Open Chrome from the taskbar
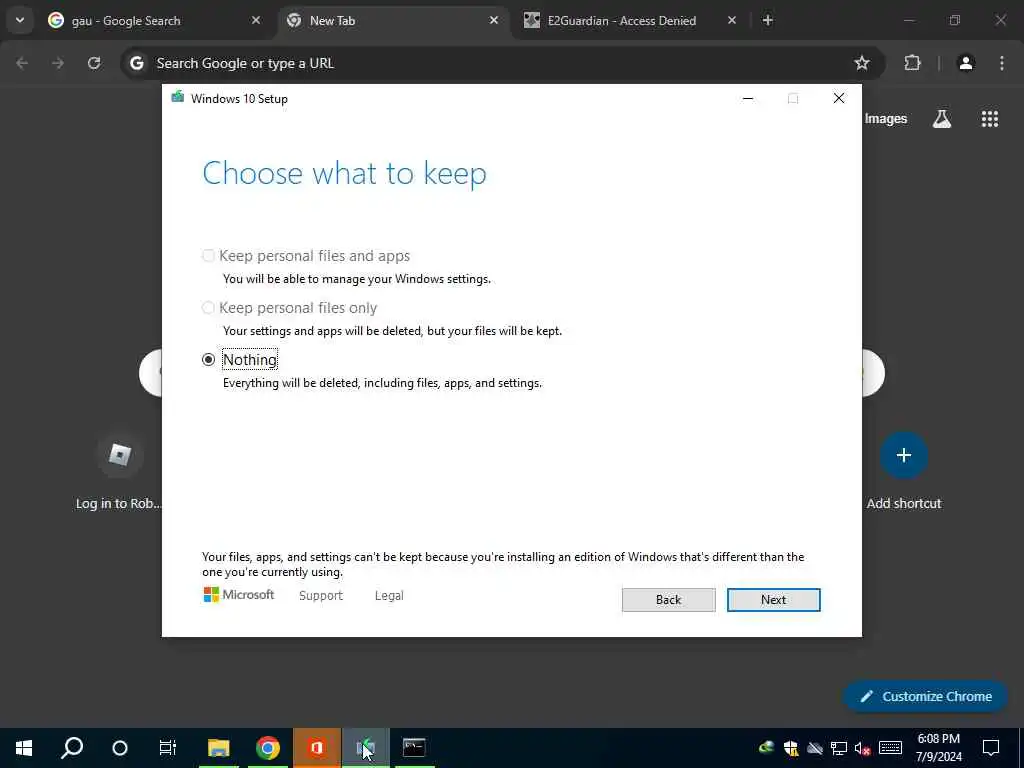This screenshot has height=768, width=1024. 268,748
